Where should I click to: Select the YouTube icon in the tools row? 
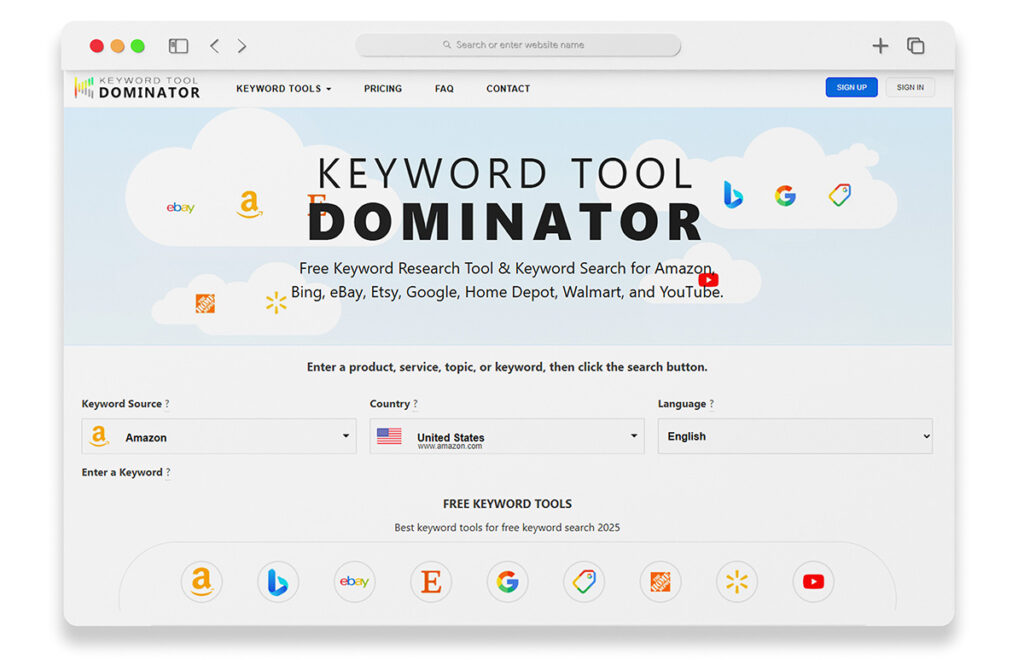(813, 581)
